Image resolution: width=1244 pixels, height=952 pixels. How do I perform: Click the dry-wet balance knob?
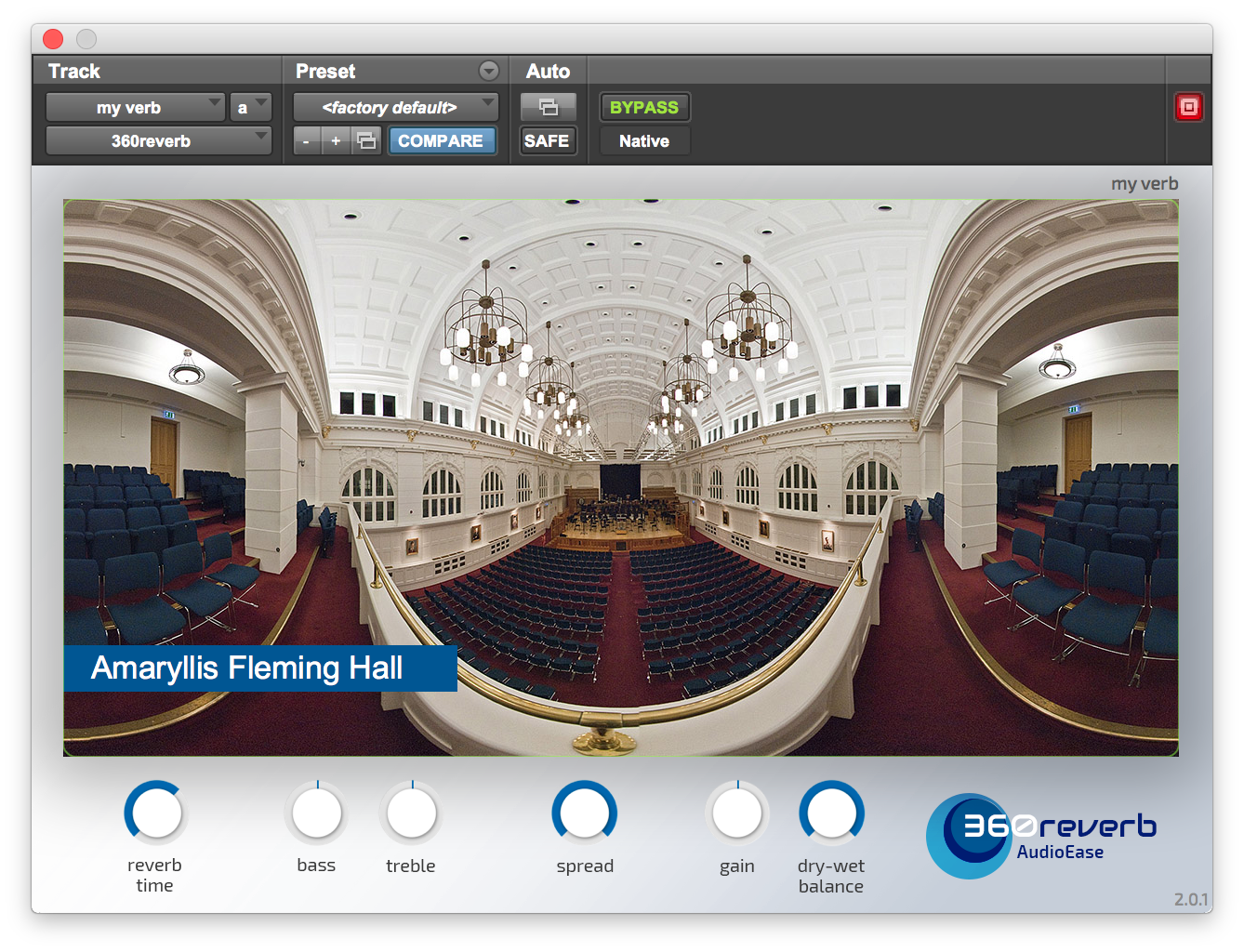(831, 813)
